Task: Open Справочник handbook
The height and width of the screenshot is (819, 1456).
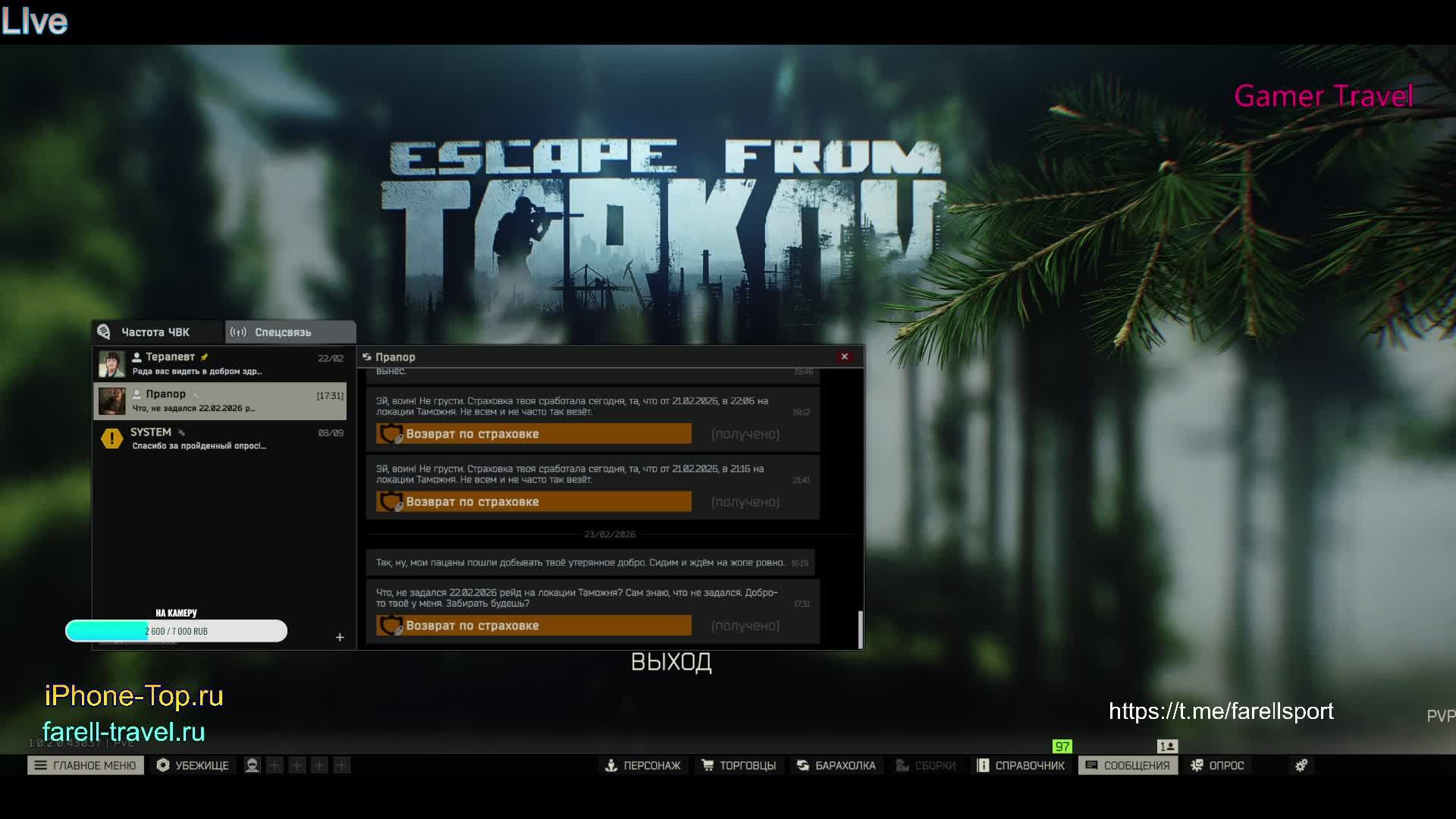Action: [1021, 765]
